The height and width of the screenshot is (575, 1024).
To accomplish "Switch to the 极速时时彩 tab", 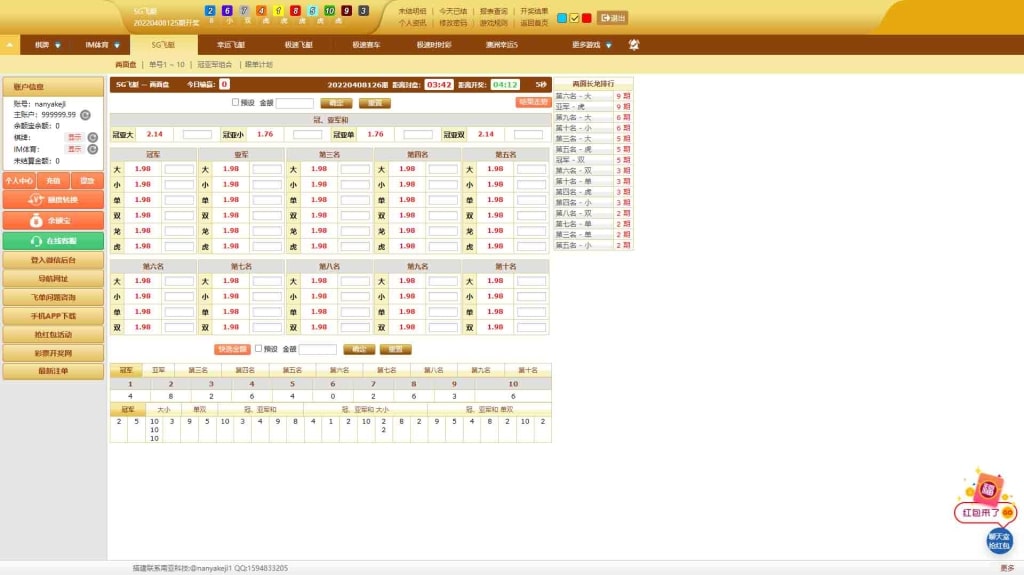I will 434,44.
